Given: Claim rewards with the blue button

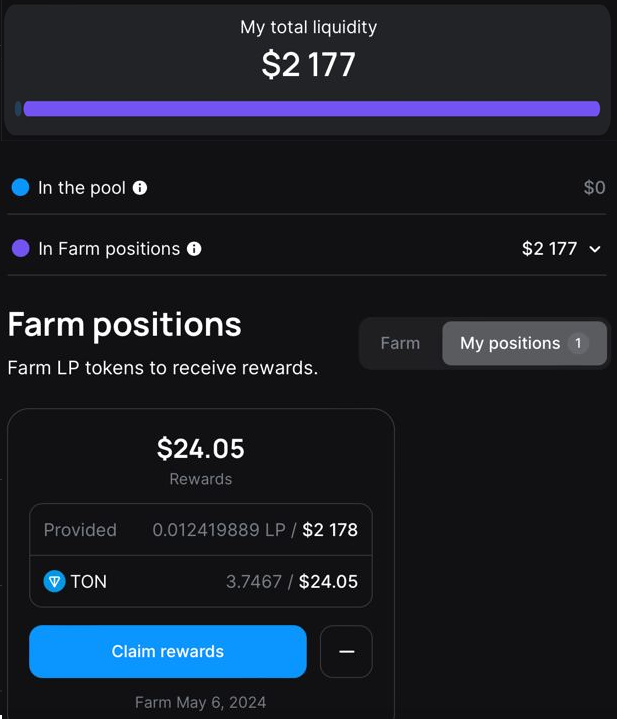Looking at the screenshot, I should coord(168,651).
